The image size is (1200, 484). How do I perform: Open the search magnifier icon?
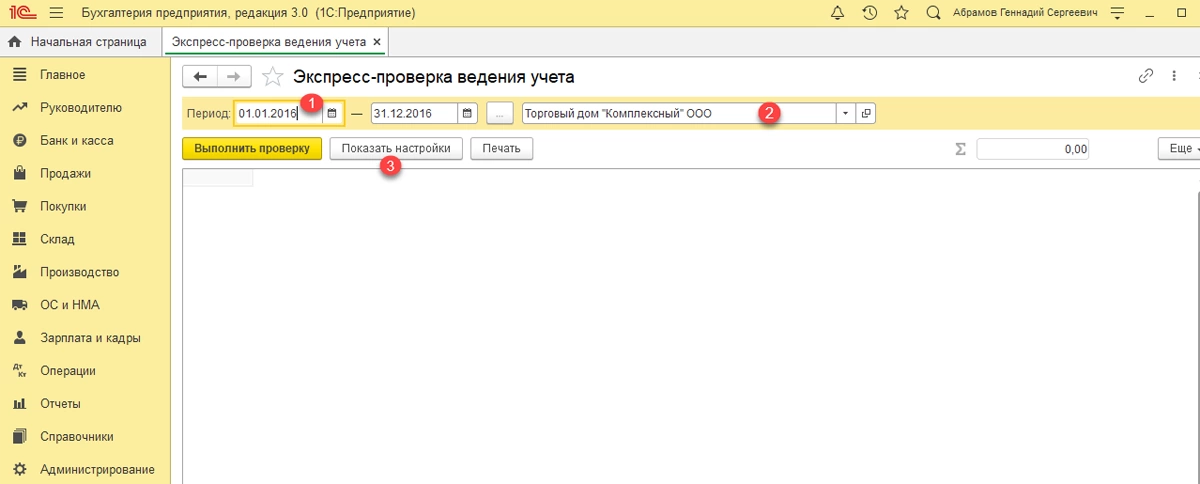[x=933, y=13]
